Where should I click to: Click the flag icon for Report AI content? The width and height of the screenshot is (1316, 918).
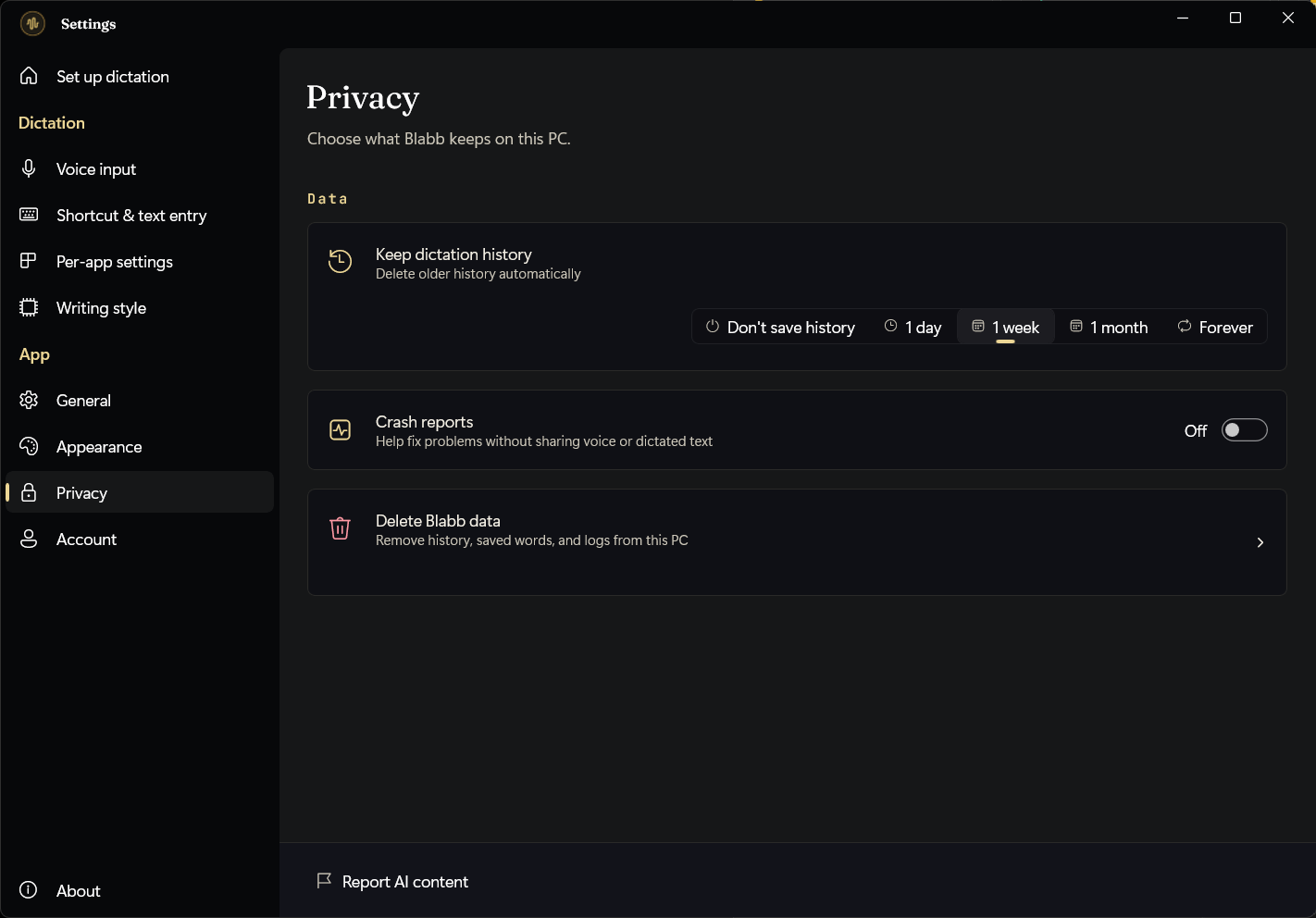[x=324, y=881]
